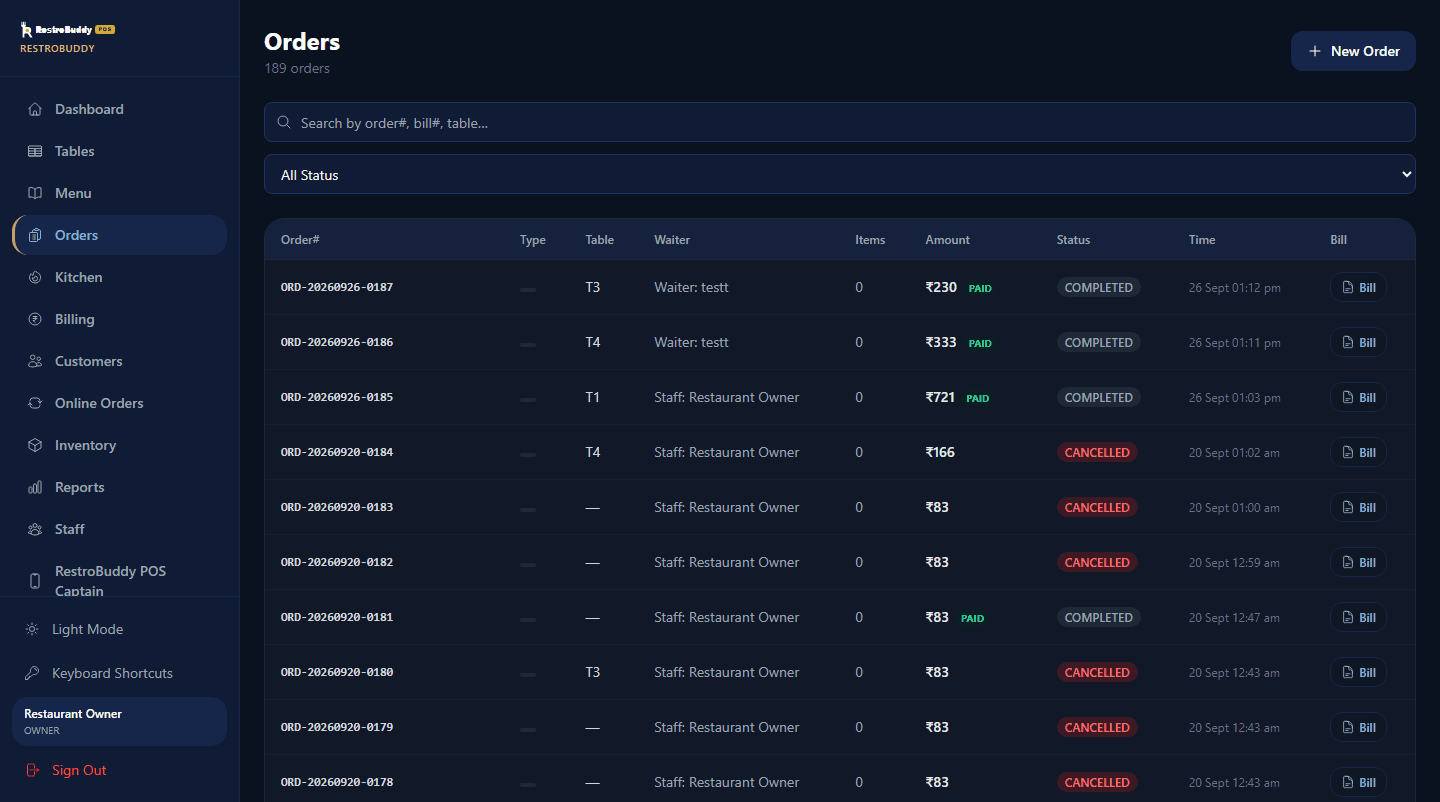Navigate to Billing
Viewport: 1440px width, 802px height.
pyautogui.click(x=119, y=319)
